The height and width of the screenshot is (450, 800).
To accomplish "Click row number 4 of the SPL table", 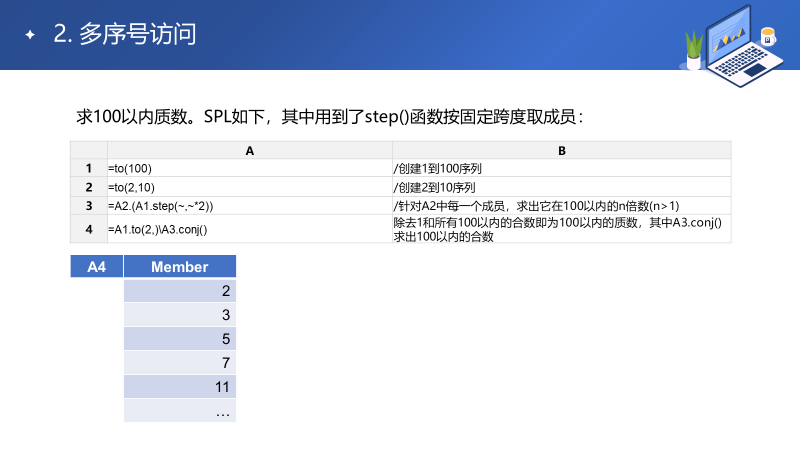I will [x=89, y=229].
